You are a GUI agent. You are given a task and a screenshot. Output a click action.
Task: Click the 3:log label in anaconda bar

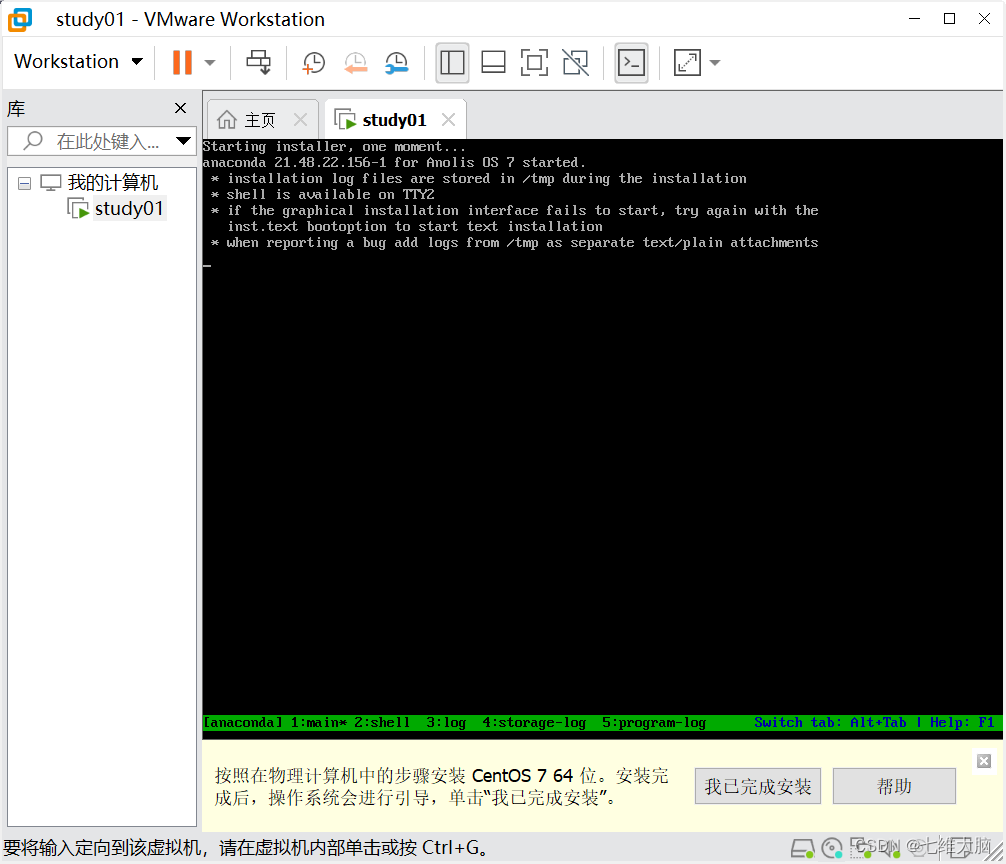click(446, 722)
